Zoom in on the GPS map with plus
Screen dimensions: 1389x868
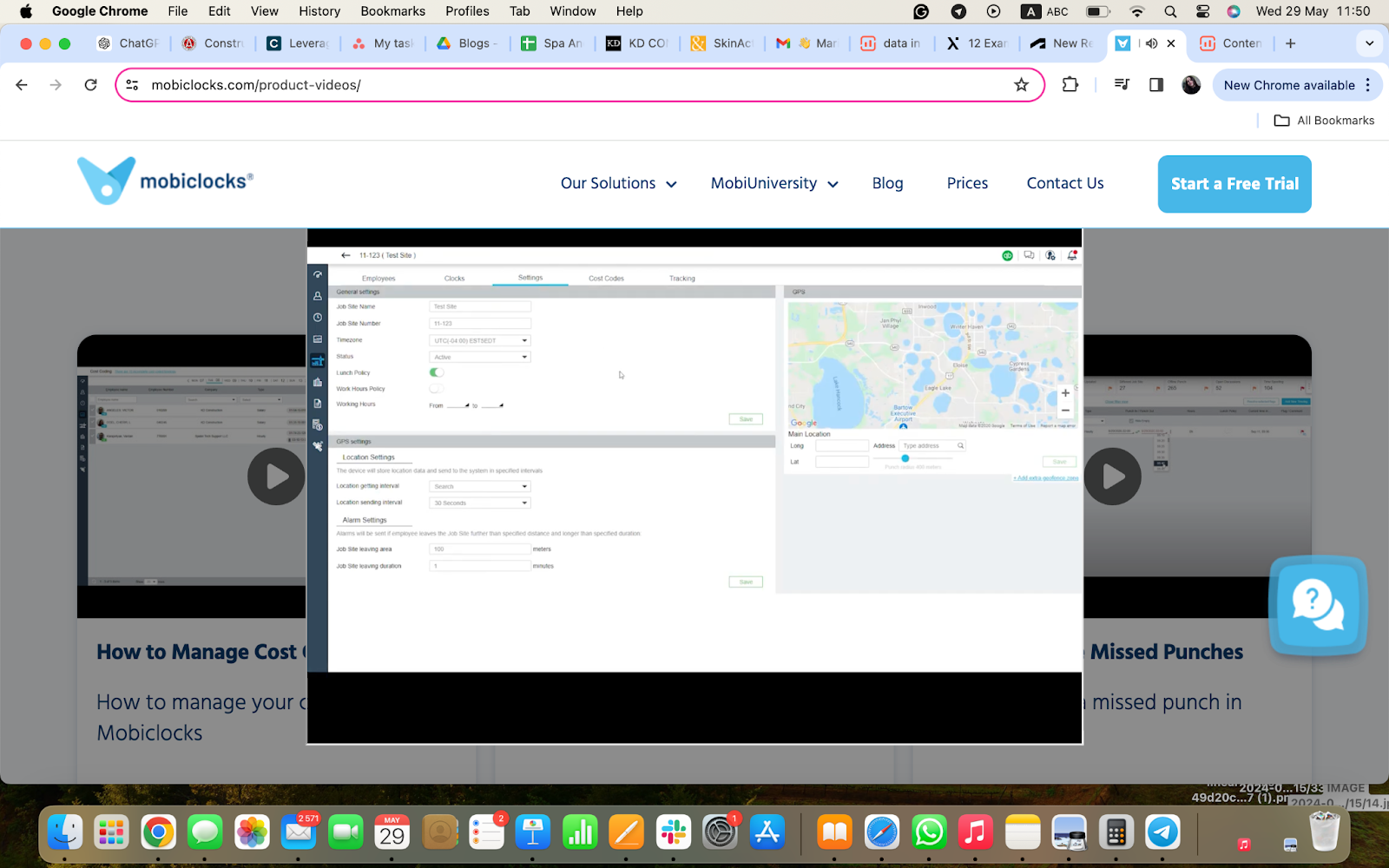click(x=1065, y=393)
